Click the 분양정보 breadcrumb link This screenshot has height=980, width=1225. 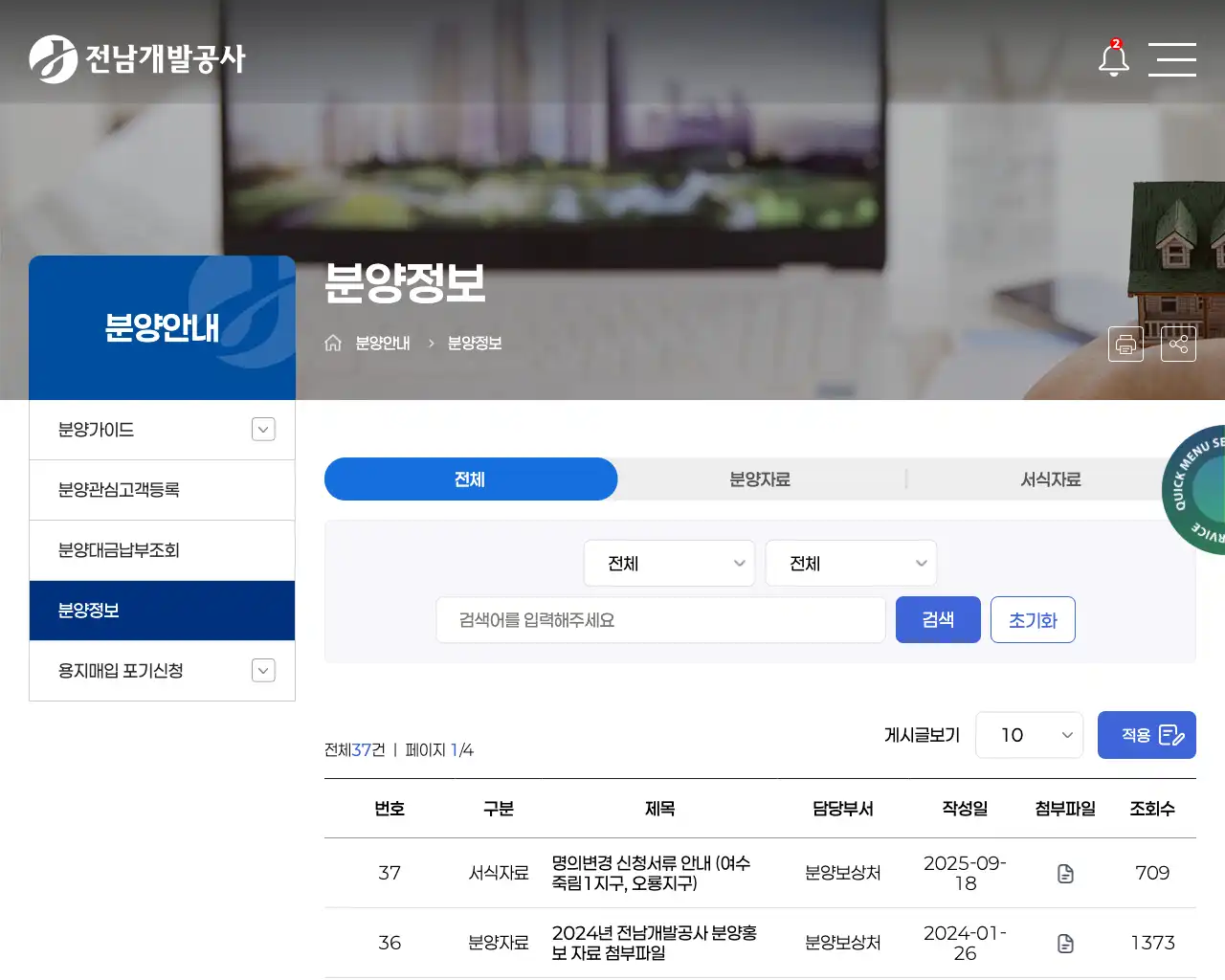coord(475,343)
